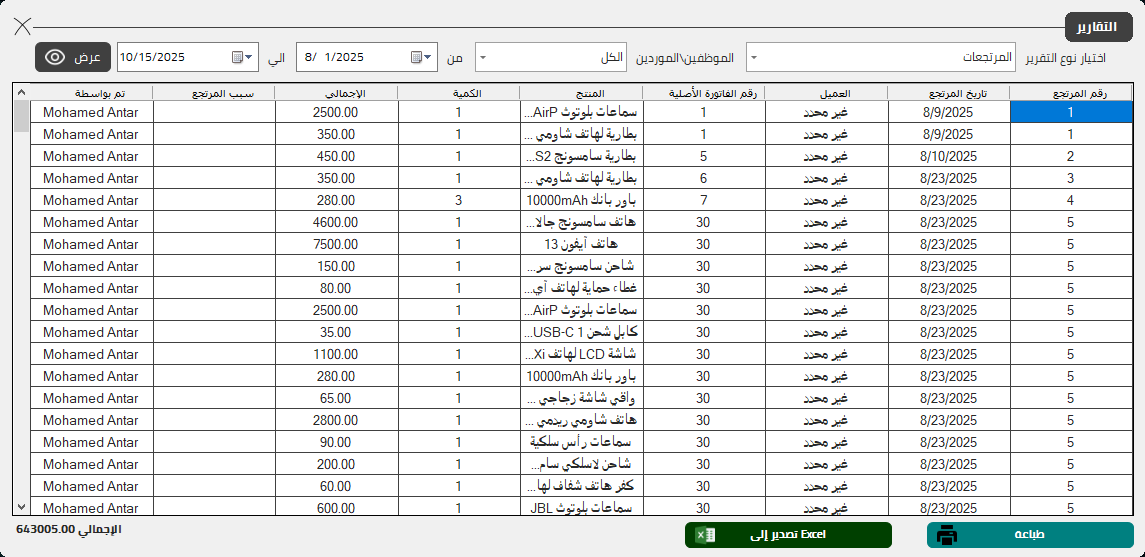Select original invoice number 7 cell
Image resolution: width=1145 pixels, height=557 pixels.
click(704, 199)
